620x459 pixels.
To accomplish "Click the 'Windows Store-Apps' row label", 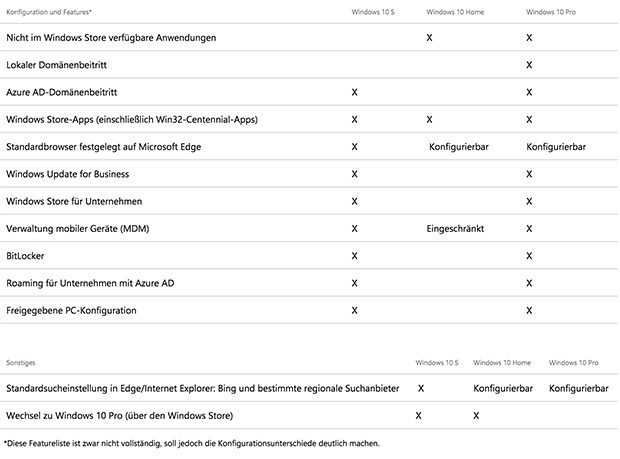I will pyautogui.click(x=132, y=119).
